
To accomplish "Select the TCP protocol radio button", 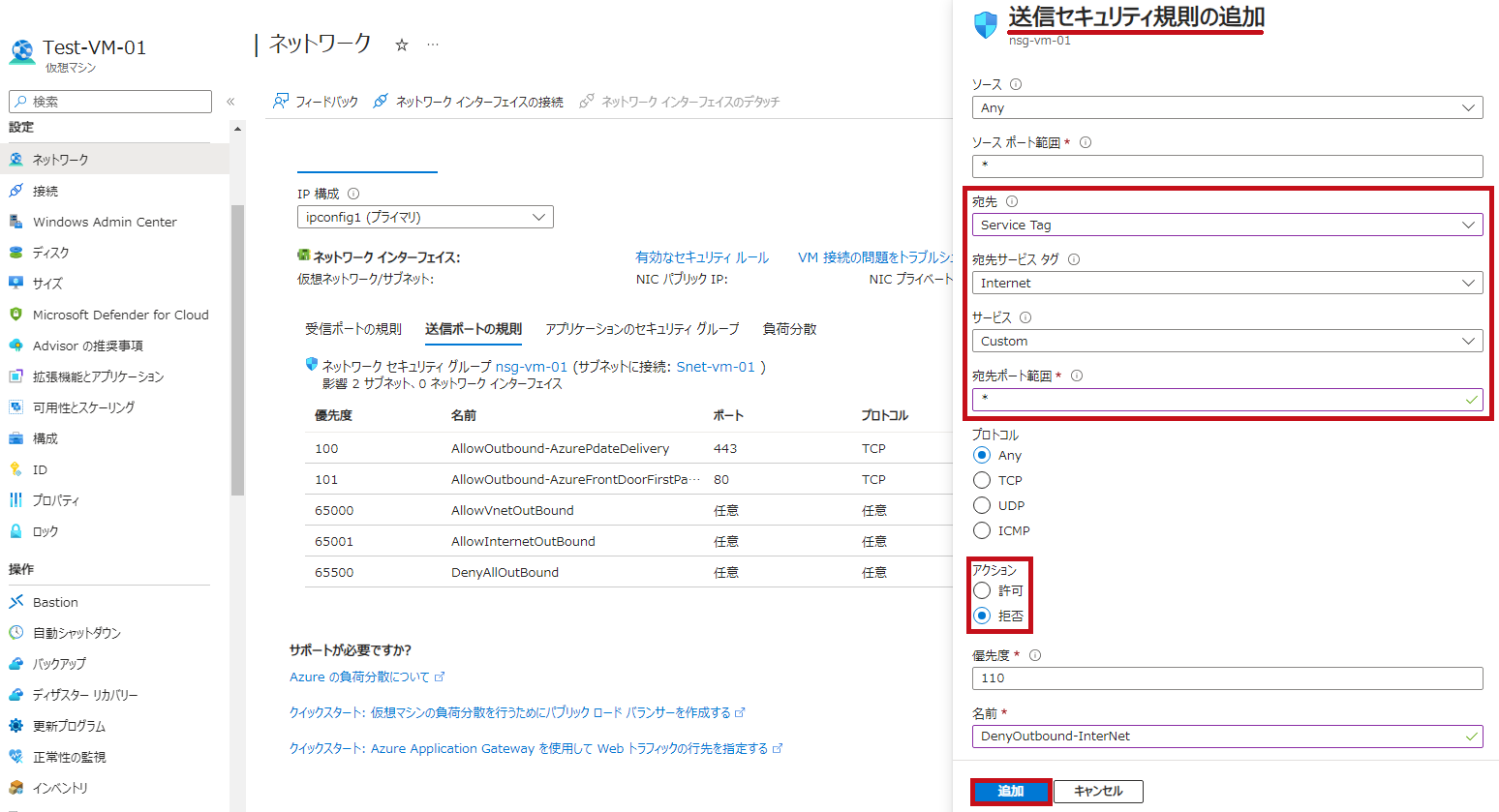I will click(x=982, y=480).
